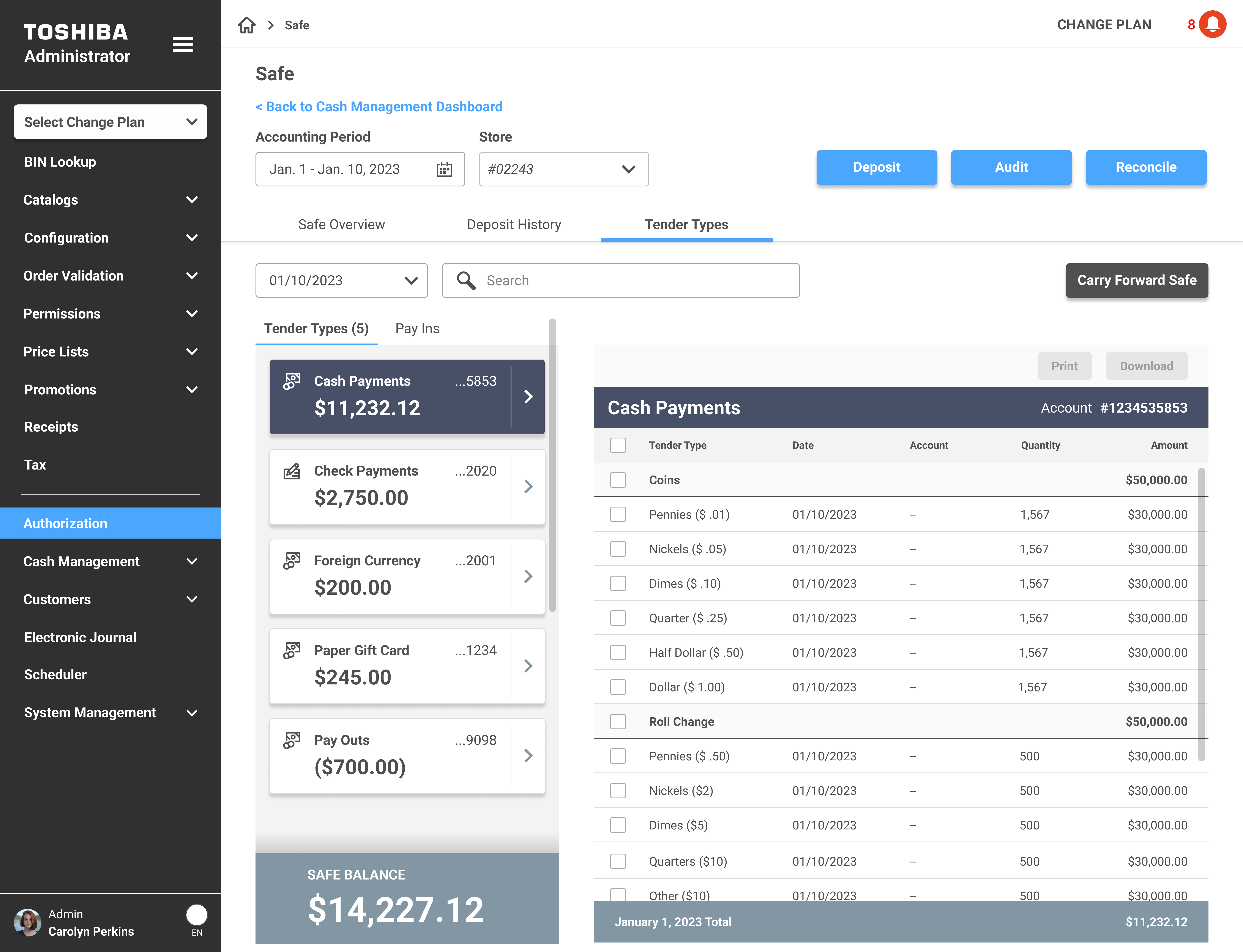This screenshot has height=952, width=1243.
Task: Open the hamburger menu in sidebar
Action: [x=183, y=44]
